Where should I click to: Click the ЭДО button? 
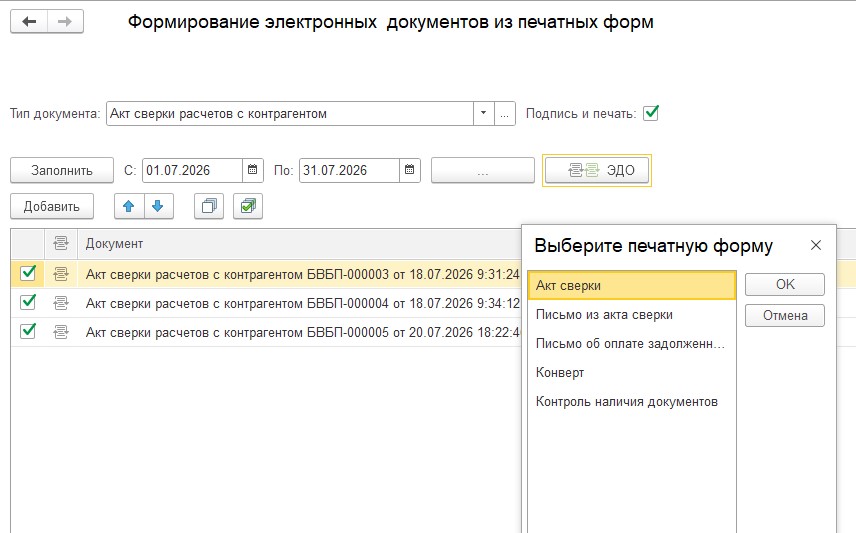597,170
